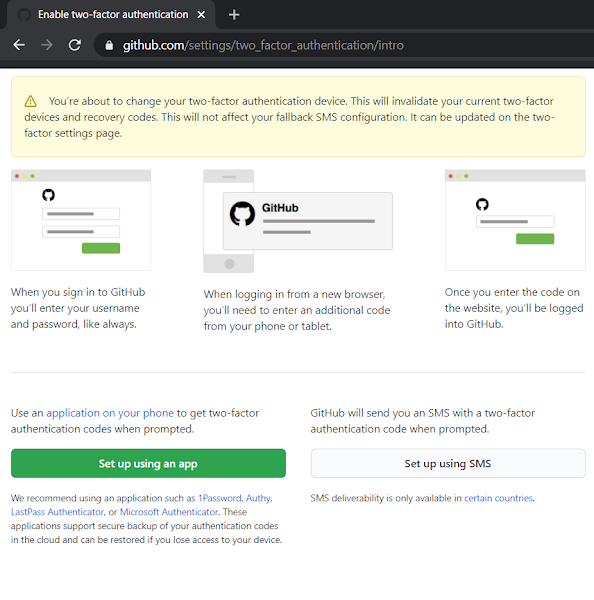Click the browser back arrow
This screenshot has height=600, width=594.
coord(19,45)
